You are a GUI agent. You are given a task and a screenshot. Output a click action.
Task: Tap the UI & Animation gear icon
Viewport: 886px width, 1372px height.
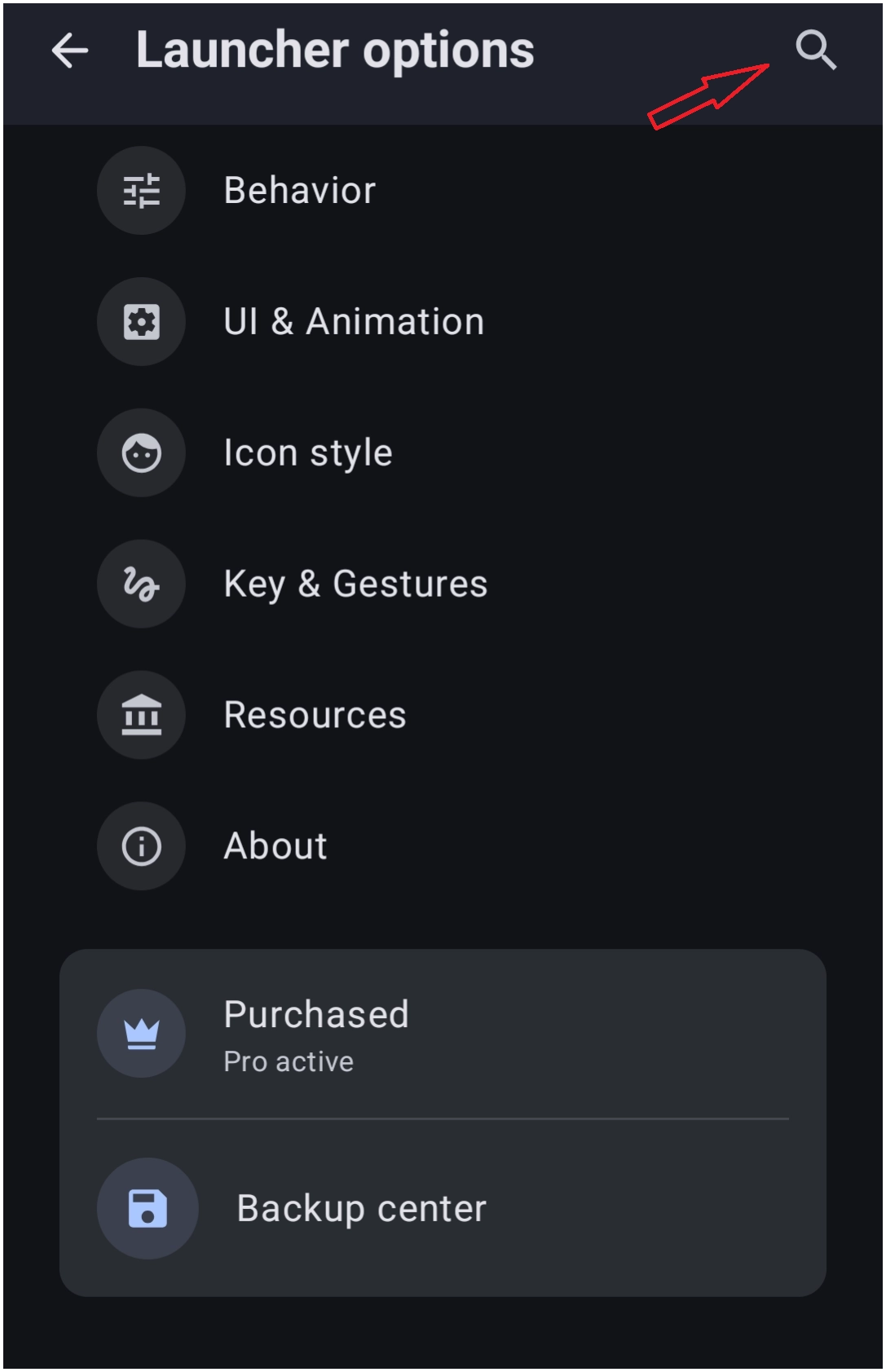pyautogui.click(x=141, y=322)
